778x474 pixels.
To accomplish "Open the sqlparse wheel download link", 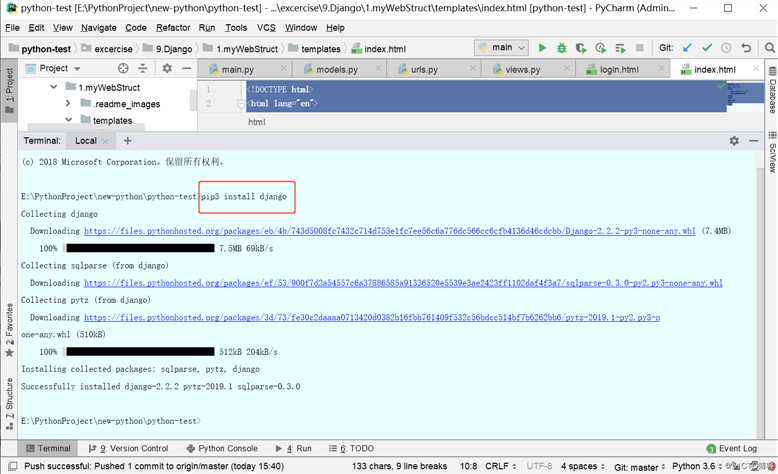I will click(x=403, y=282).
